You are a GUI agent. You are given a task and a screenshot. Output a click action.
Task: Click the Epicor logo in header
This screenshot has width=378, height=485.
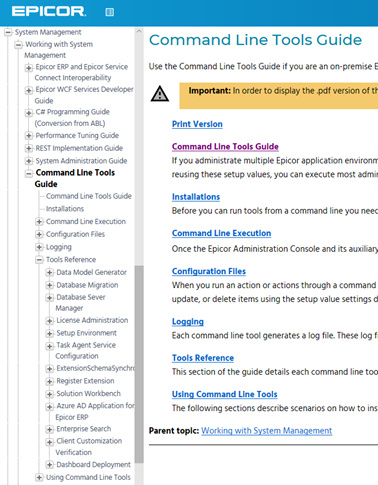pos(49,11)
